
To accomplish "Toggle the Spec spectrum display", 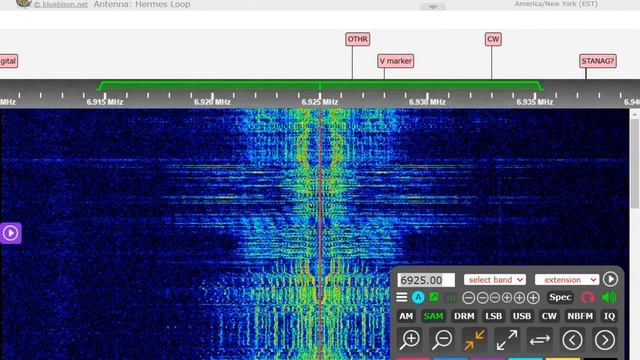I will coord(560,298).
